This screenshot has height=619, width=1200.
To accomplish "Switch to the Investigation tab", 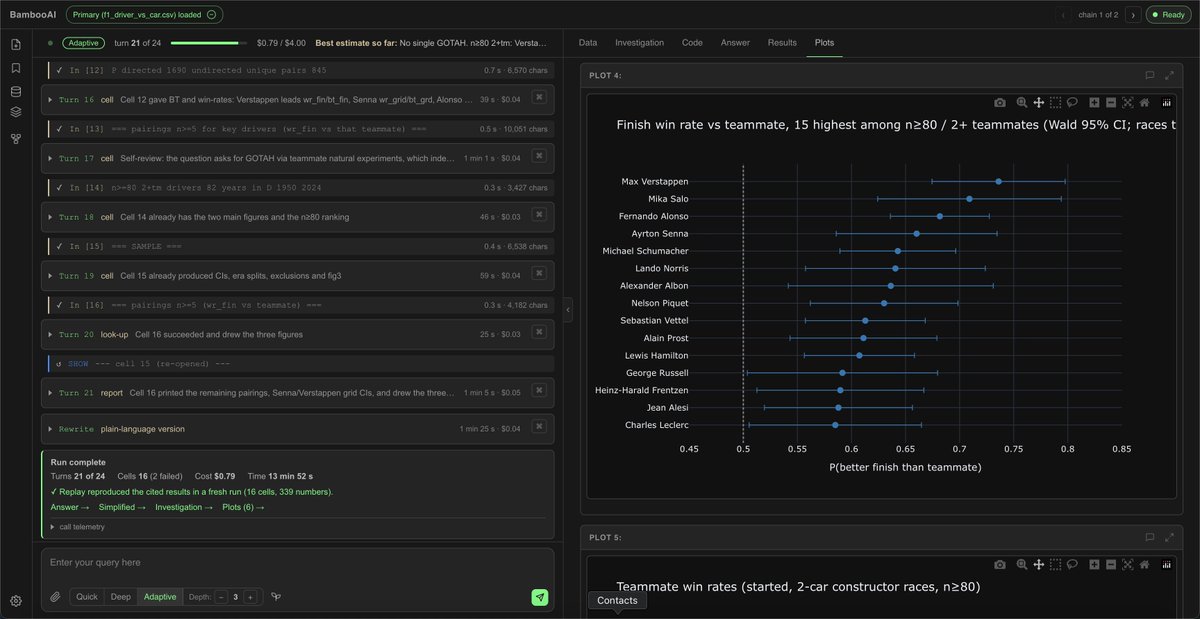I will [639, 43].
